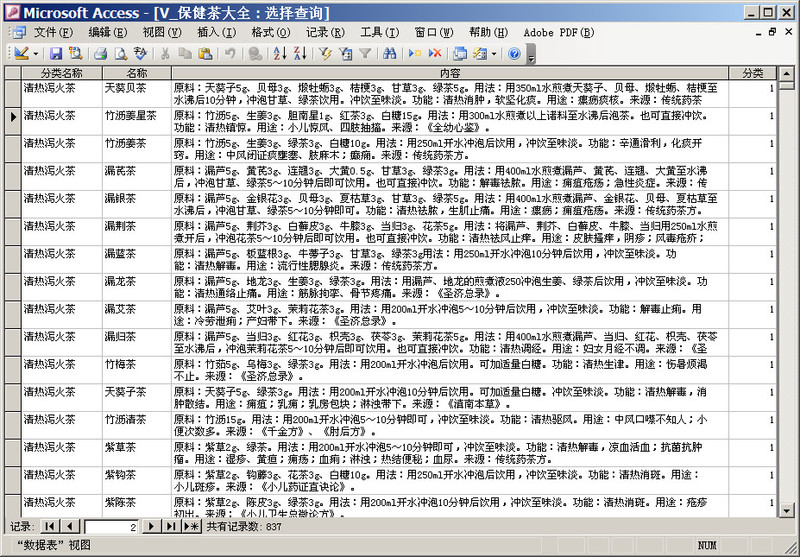
Task: Click the 紫钩茶 name cell
Action: point(137,479)
